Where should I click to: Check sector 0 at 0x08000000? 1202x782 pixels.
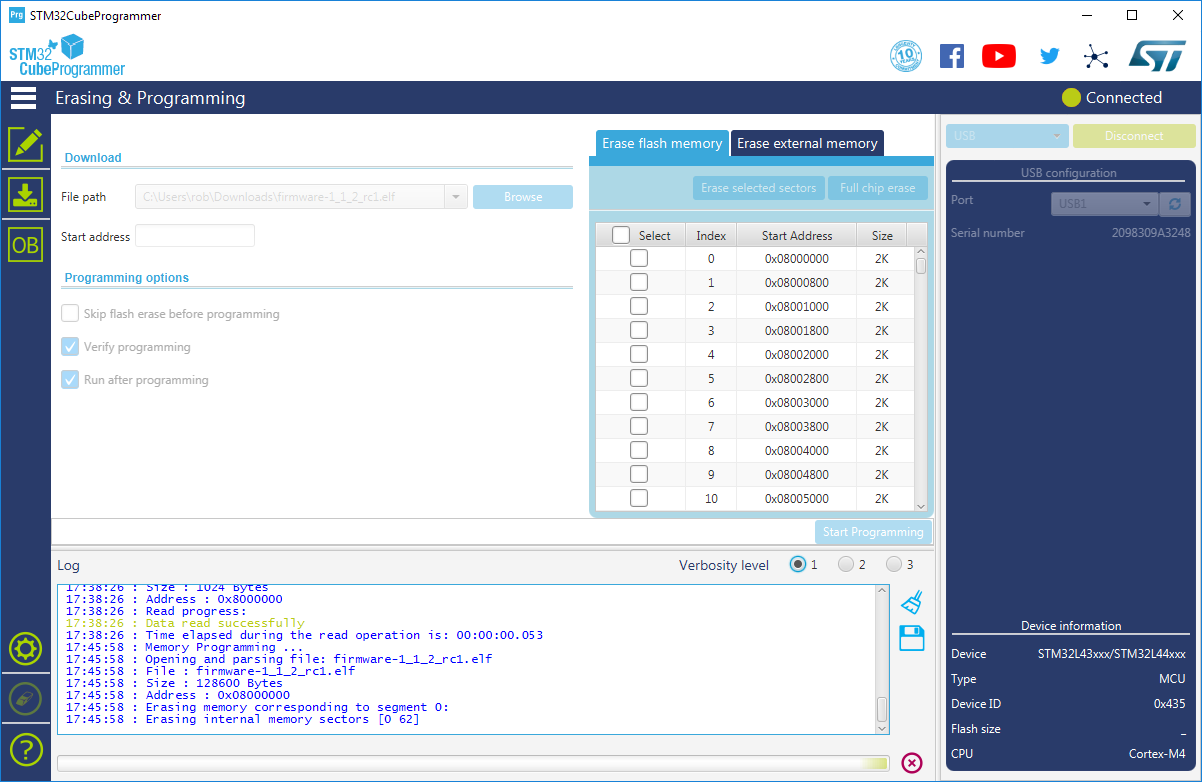coord(639,258)
